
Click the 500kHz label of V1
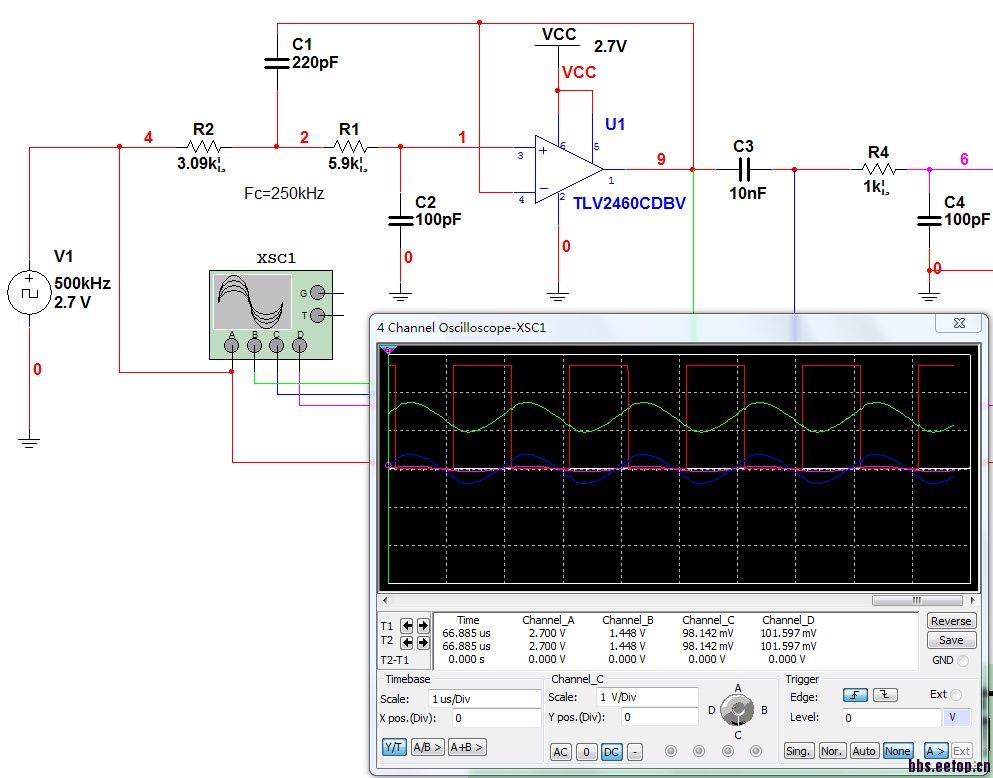pyautogui.click(x=82, y=283)
